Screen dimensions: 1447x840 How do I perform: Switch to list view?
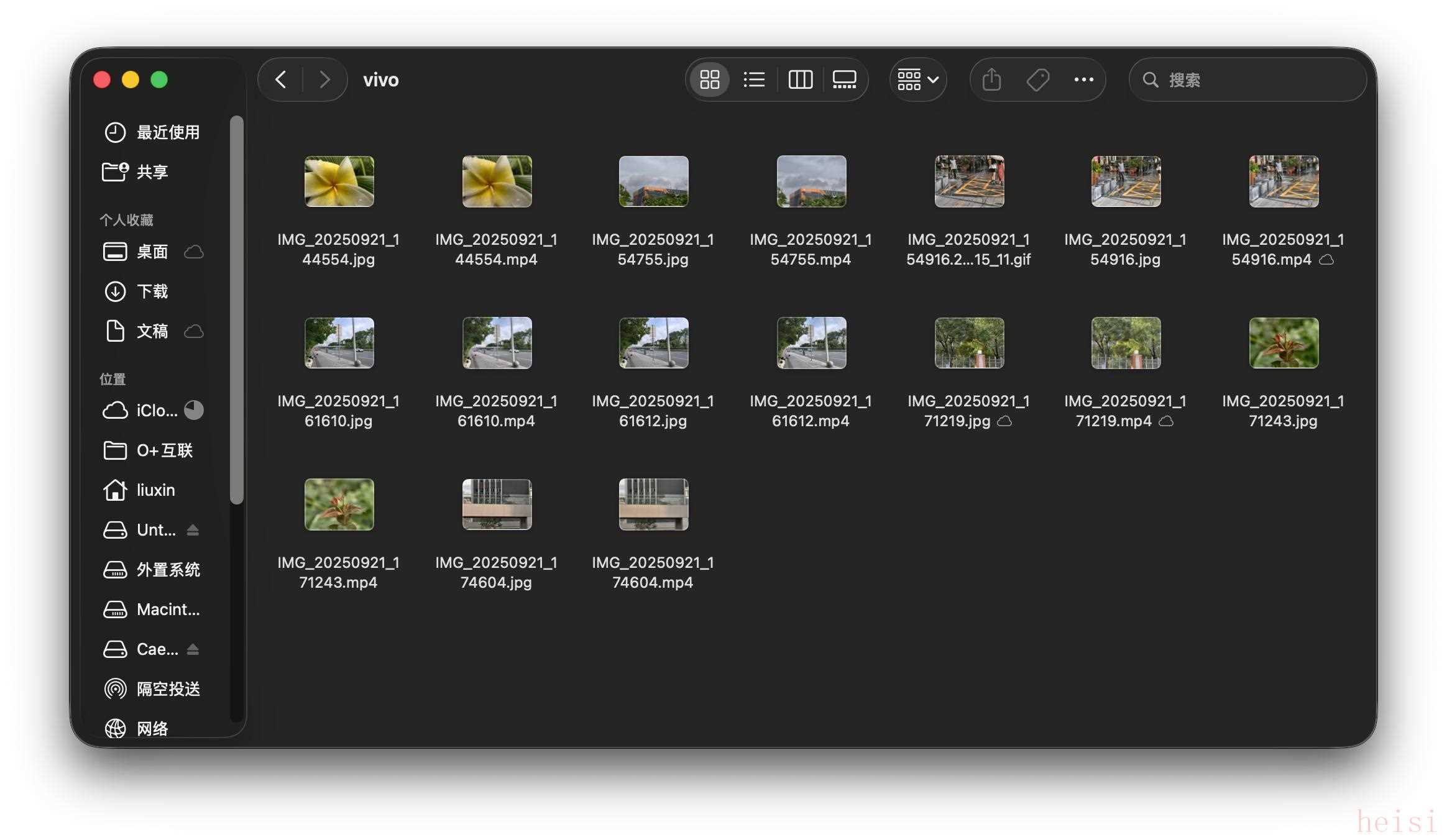click(754, 80)
